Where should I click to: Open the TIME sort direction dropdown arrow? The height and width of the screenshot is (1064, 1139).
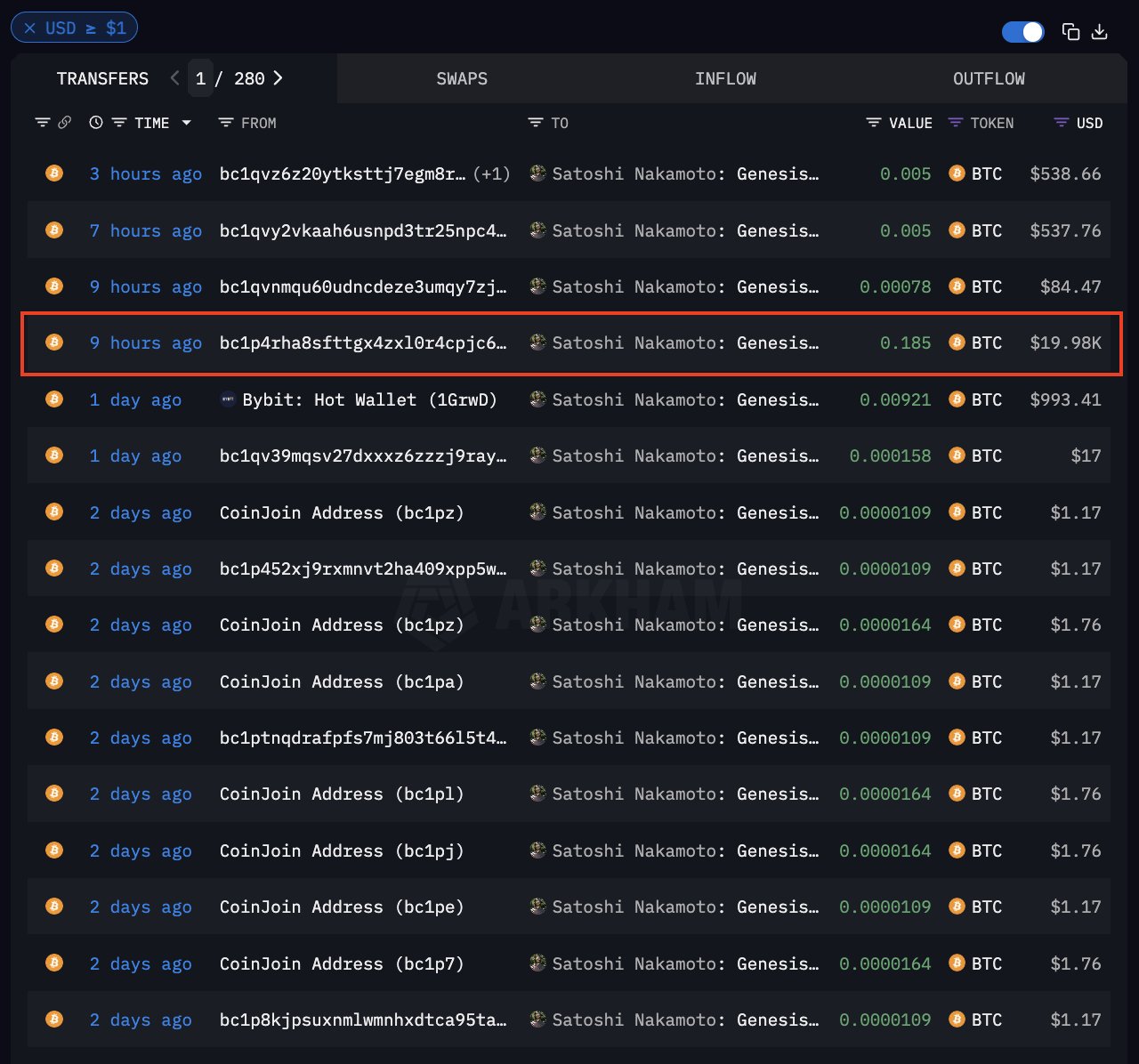coord(186,124)
